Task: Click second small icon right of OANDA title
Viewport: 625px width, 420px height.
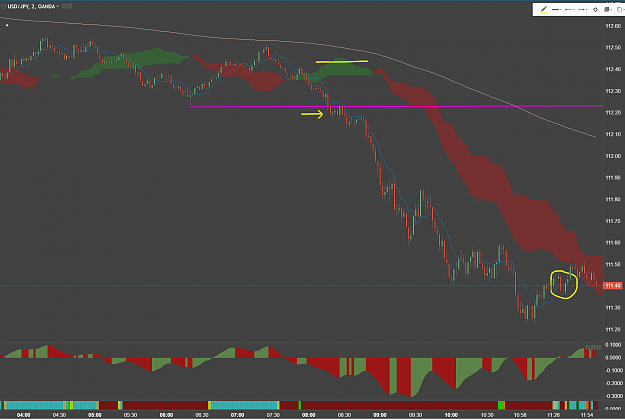Action: (70, 6)
